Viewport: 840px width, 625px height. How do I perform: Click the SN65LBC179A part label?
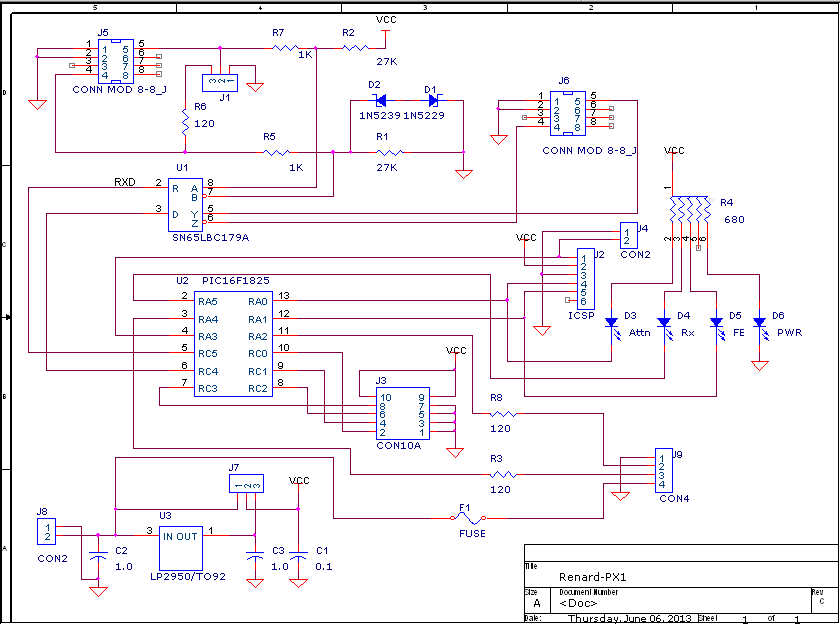tap(211, 238)
